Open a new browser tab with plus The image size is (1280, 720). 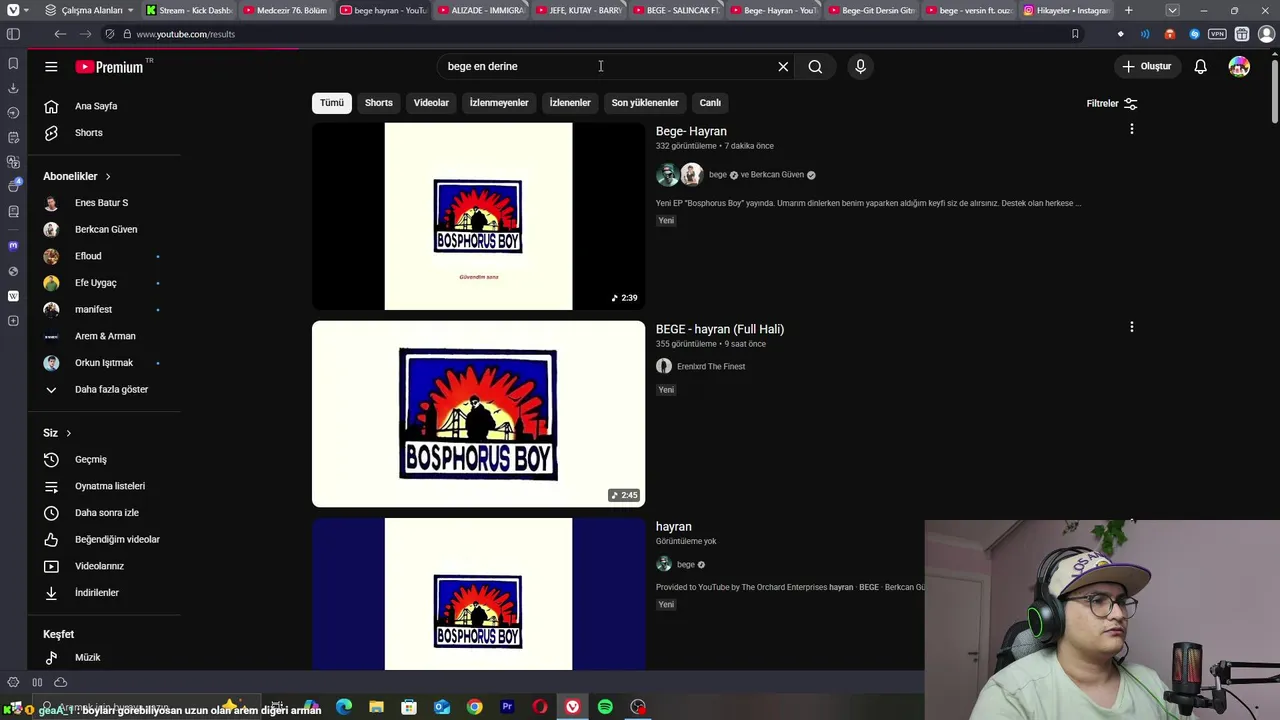1128,10
